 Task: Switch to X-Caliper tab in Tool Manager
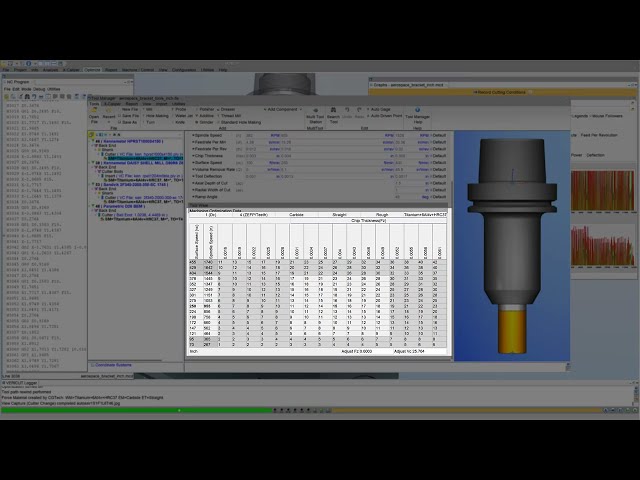coord(111,104)
